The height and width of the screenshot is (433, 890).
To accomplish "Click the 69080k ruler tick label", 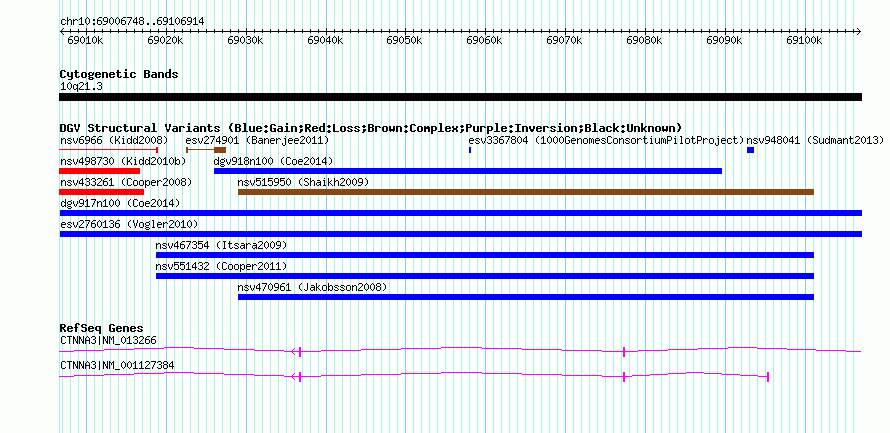I will (644, 41).
